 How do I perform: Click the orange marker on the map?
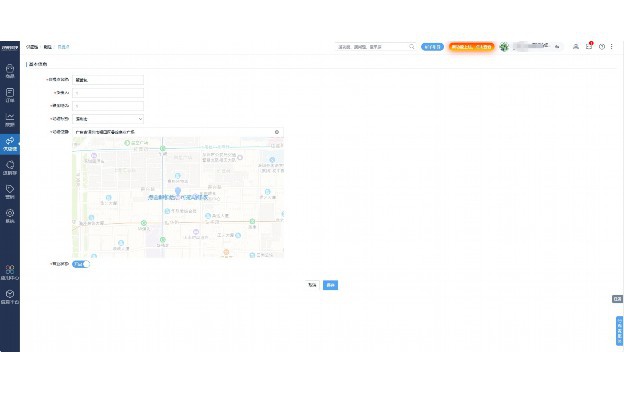pos(226,252)
